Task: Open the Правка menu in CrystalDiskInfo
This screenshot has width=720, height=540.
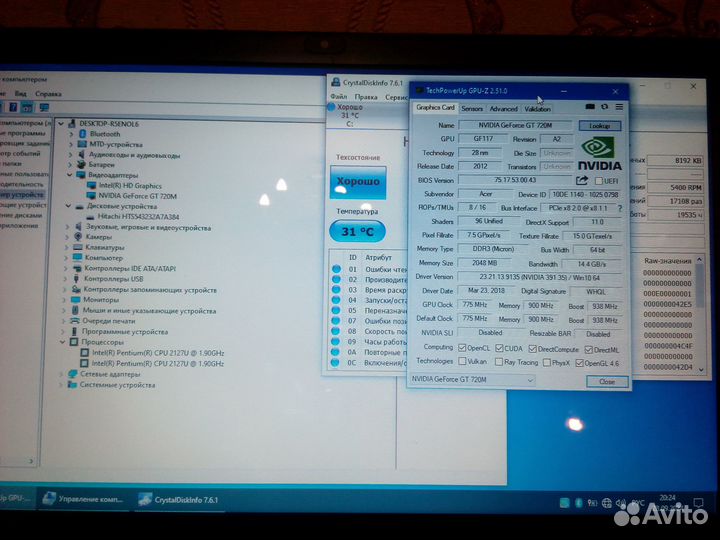Action: 366,97
